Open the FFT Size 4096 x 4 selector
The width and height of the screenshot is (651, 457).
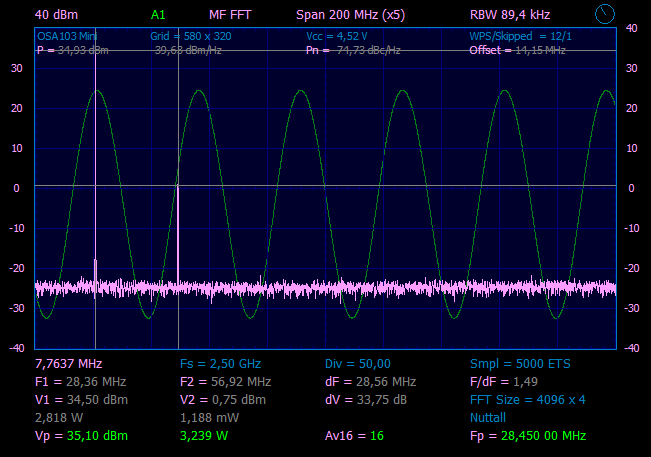click(x=527, y=399)
